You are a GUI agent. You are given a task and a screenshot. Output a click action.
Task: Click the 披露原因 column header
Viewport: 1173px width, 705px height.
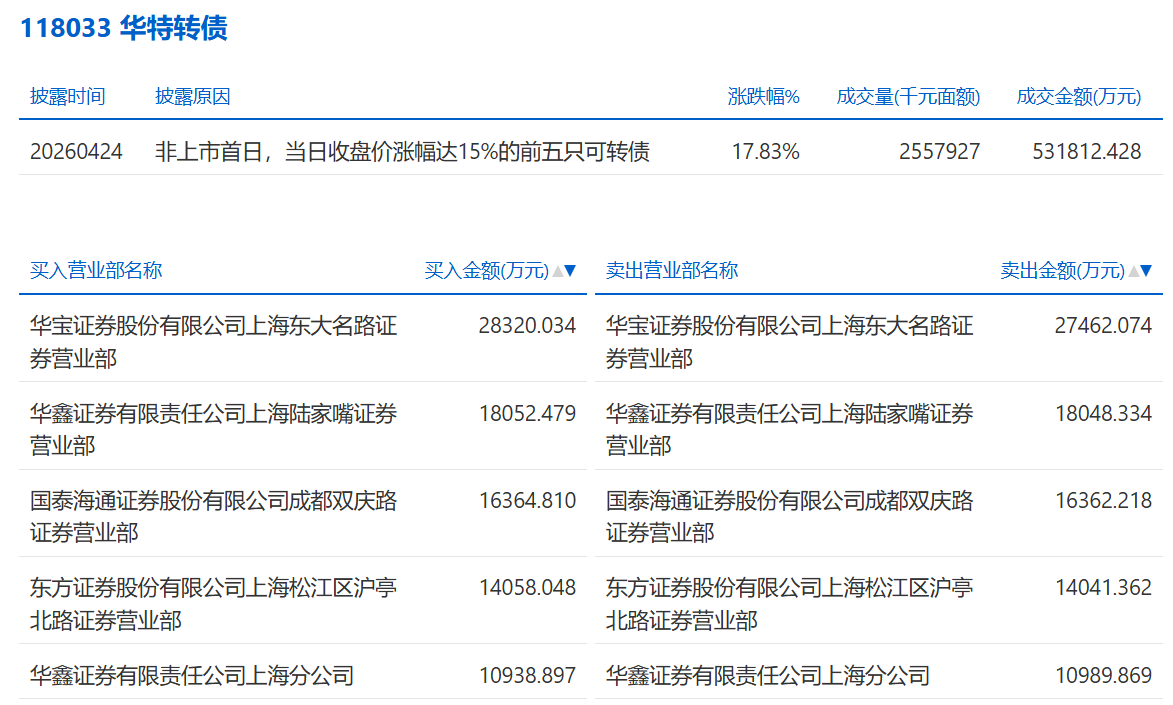pyautogui.click(x=192, y=97)
